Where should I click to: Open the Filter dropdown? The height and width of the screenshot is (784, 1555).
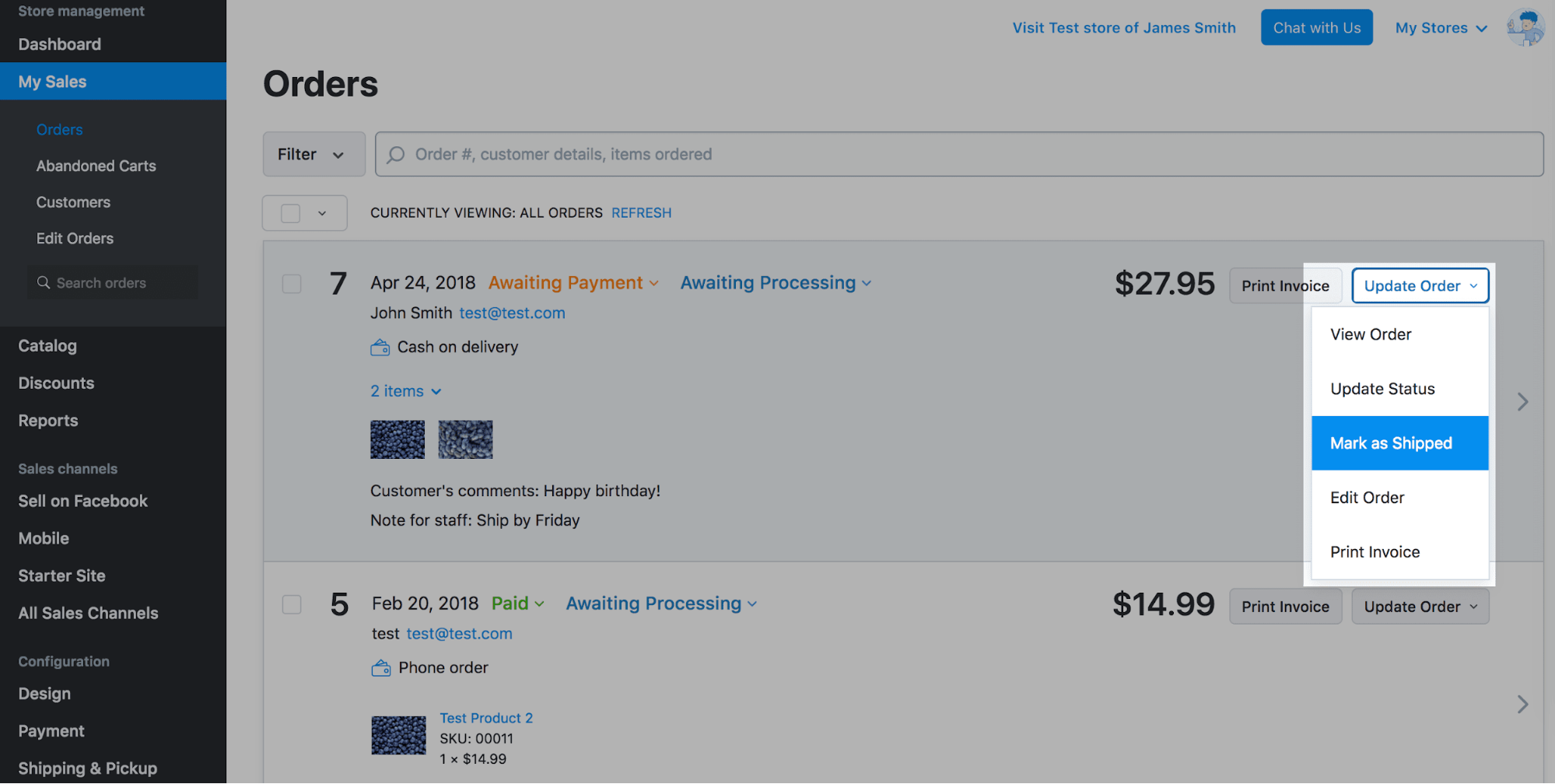pos(313,154)
